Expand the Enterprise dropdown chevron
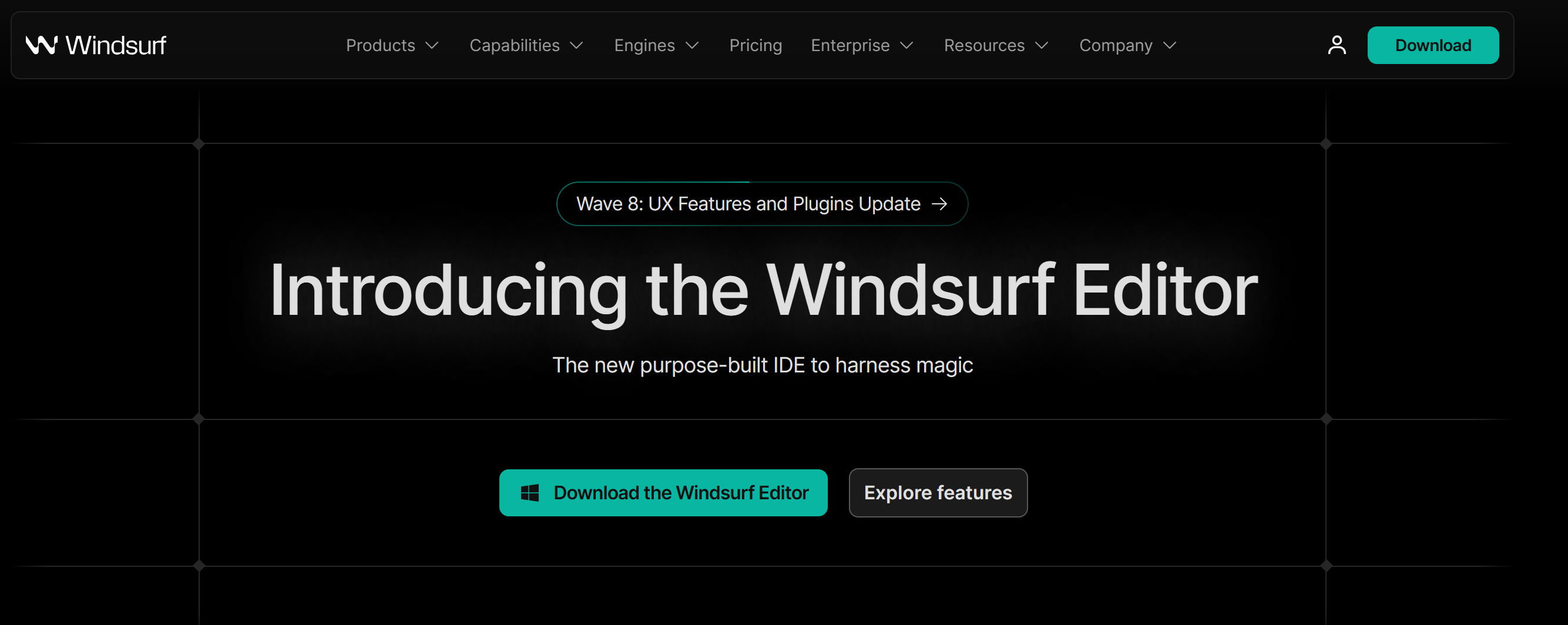Viewport: 1568px width, 625px height. click(x=907, y=46)
